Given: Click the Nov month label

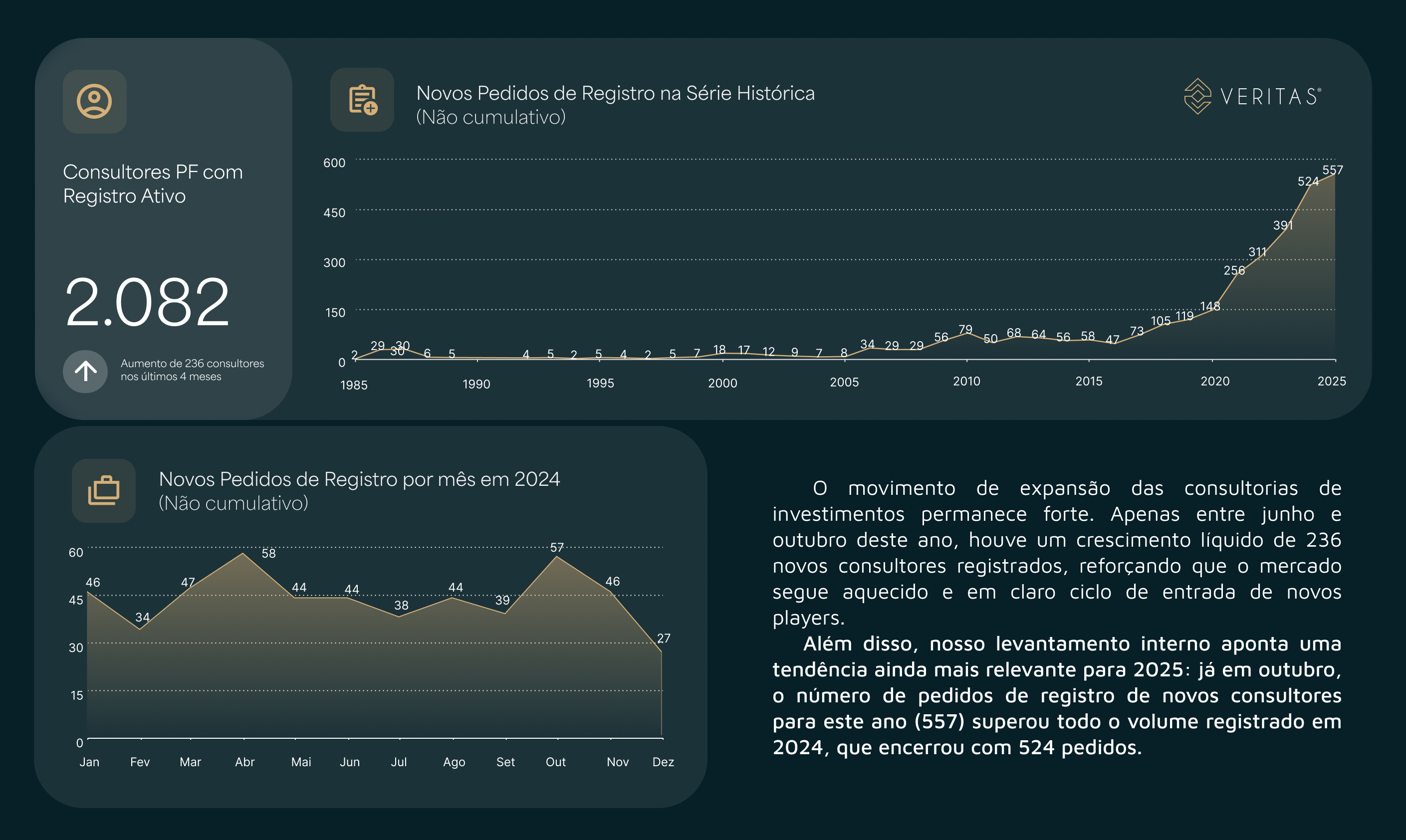Looking at the screenshot, I should click(x=618, y=762).
